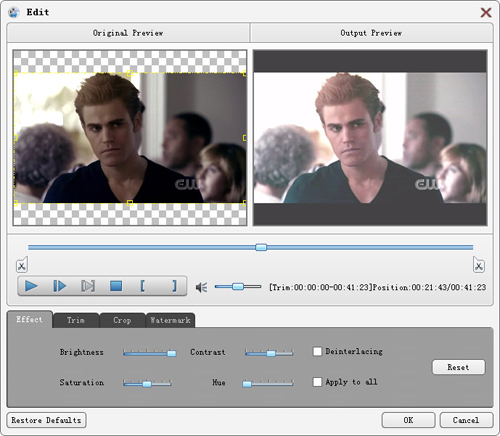The height and width of the screenshot is (436, 500).
Task: Click the Play button
Action: pyautogui.click(x=31, y=286)
